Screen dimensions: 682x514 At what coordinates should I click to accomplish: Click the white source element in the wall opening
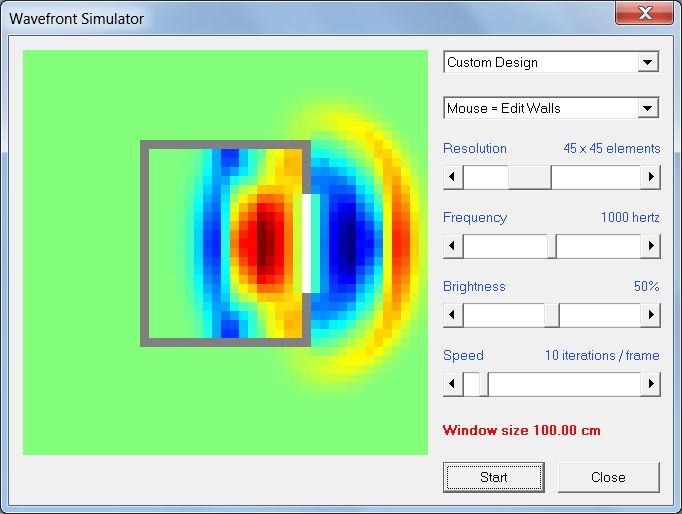[306, 244]
